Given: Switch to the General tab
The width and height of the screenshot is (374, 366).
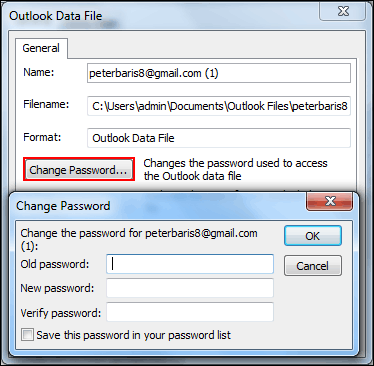Looking at the screenshot, I should tap(41, 48).
